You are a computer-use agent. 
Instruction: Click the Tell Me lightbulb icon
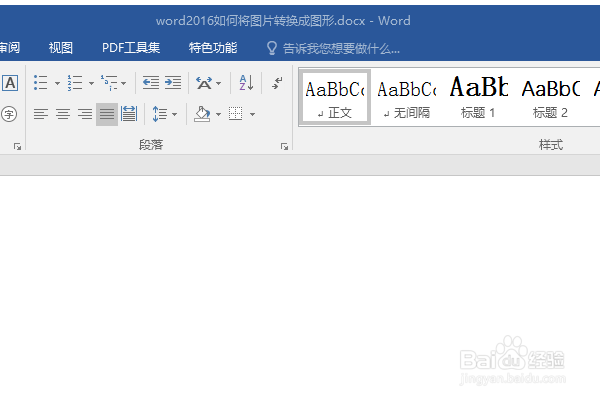272,48
